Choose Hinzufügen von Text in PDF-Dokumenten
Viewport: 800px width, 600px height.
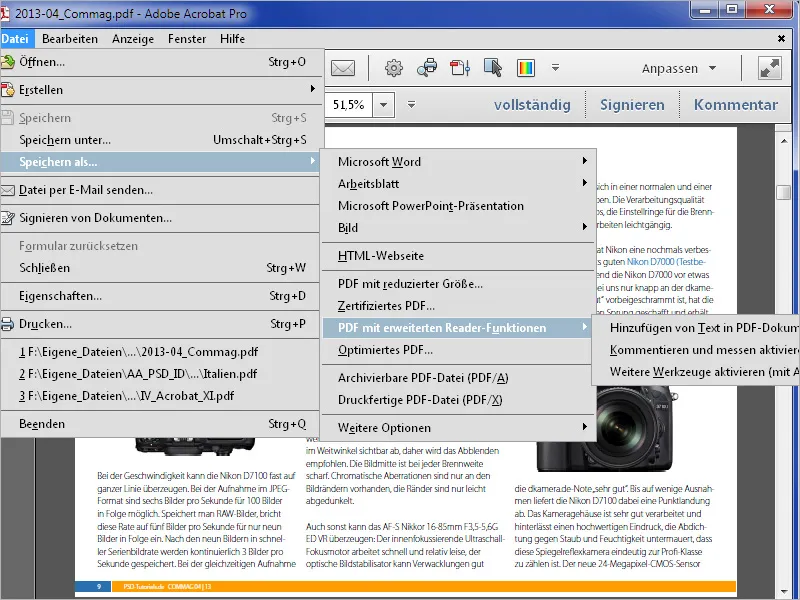tap(696, 328)
